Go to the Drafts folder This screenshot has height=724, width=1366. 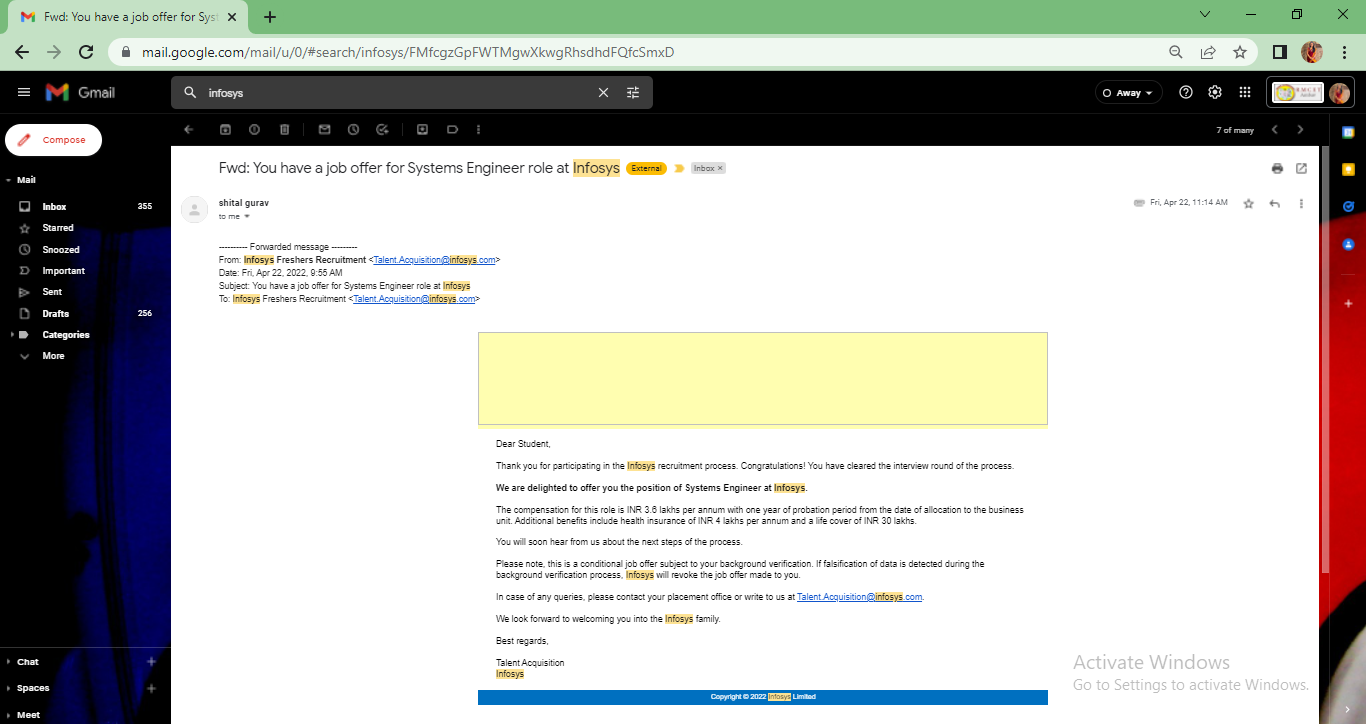click(56, 313)
